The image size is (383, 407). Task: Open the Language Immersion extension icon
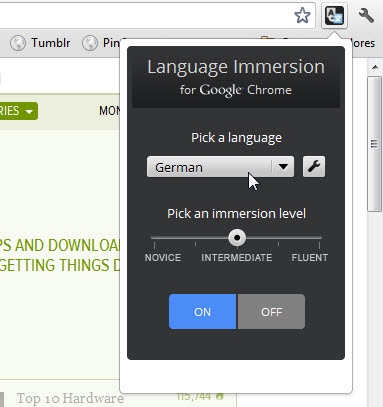[x=334, y=16]
